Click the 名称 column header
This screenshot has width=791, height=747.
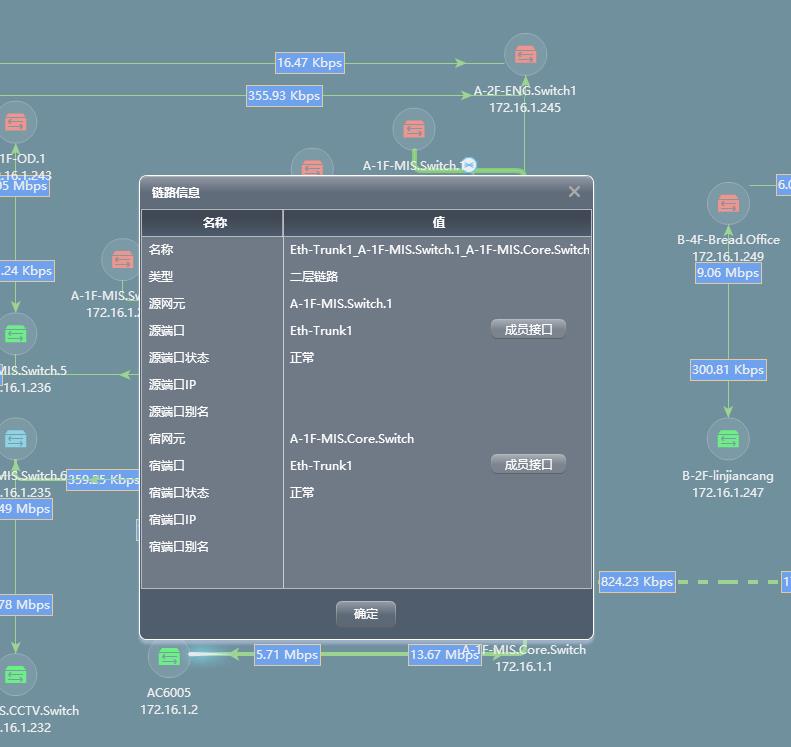point(214,222)
